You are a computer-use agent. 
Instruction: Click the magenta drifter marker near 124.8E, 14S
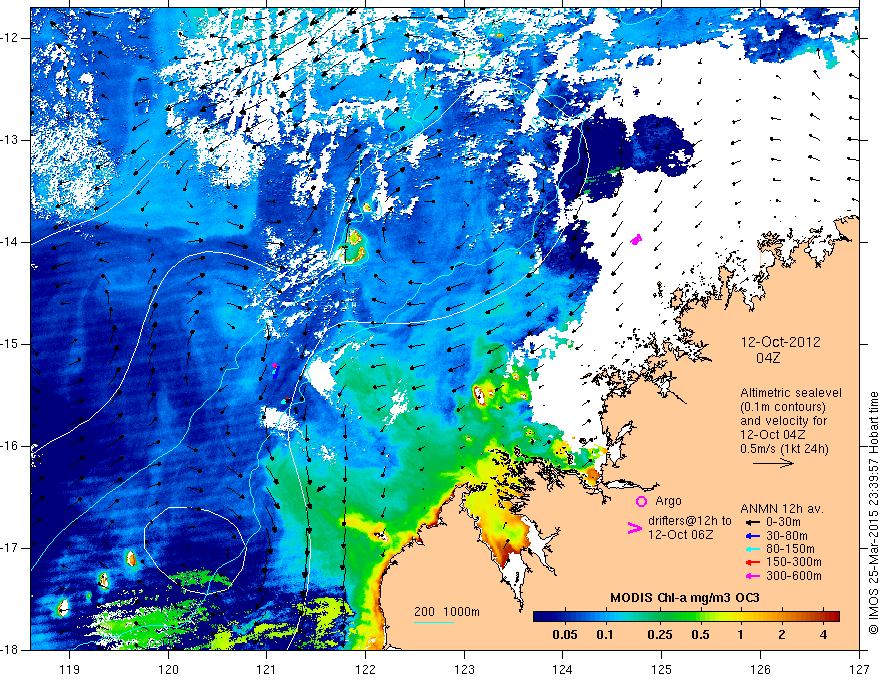[636, 240]
